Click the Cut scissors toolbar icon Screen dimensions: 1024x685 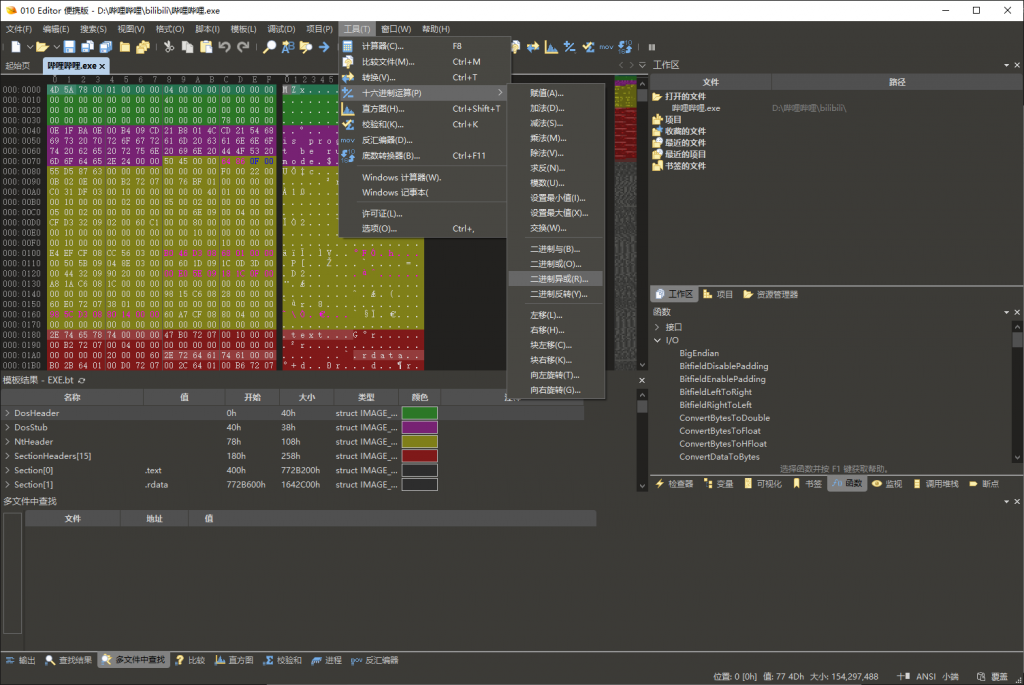pos(169,47)
